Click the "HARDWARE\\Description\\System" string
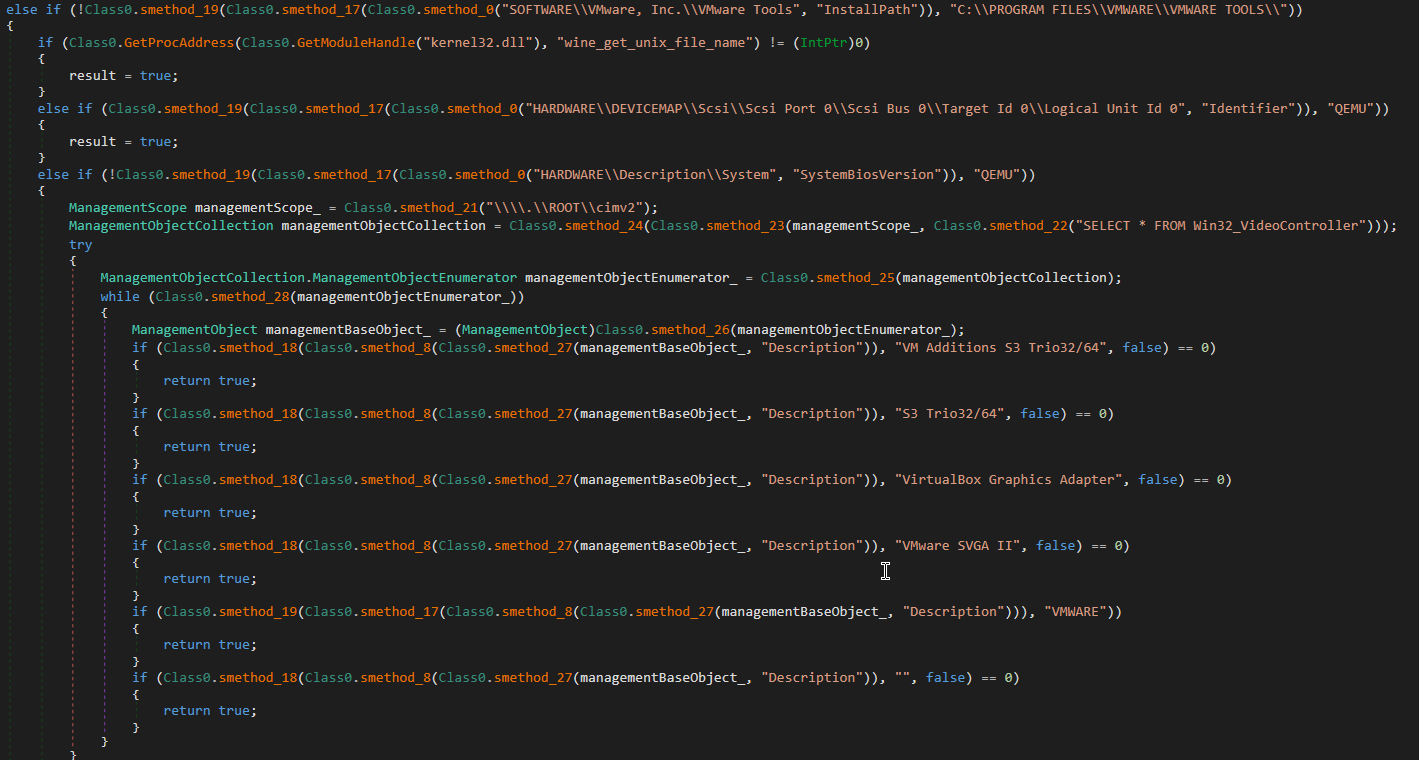Screen dimensions: 1419x760 click(657, 175)
